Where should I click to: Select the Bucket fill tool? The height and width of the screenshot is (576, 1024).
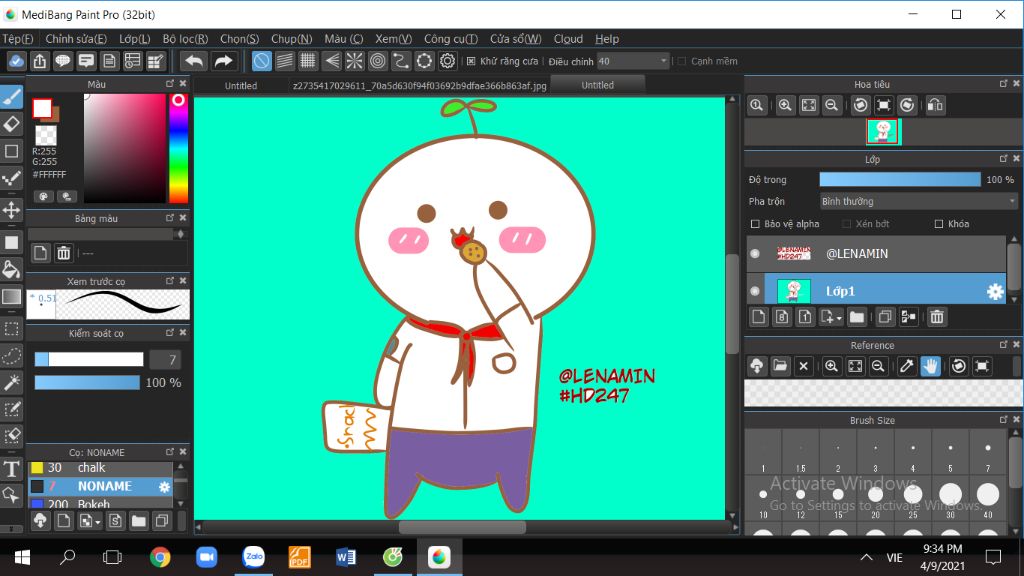[x=12, y=269]
